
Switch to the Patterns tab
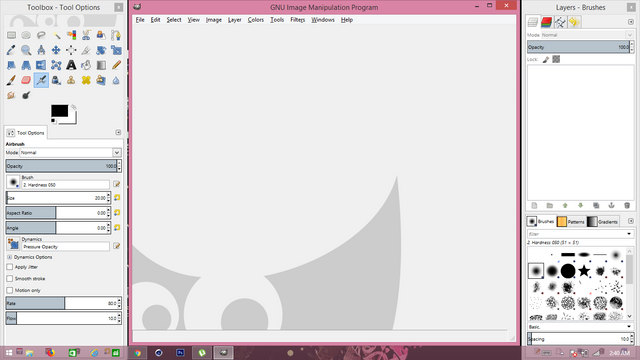tap(571, 221)
